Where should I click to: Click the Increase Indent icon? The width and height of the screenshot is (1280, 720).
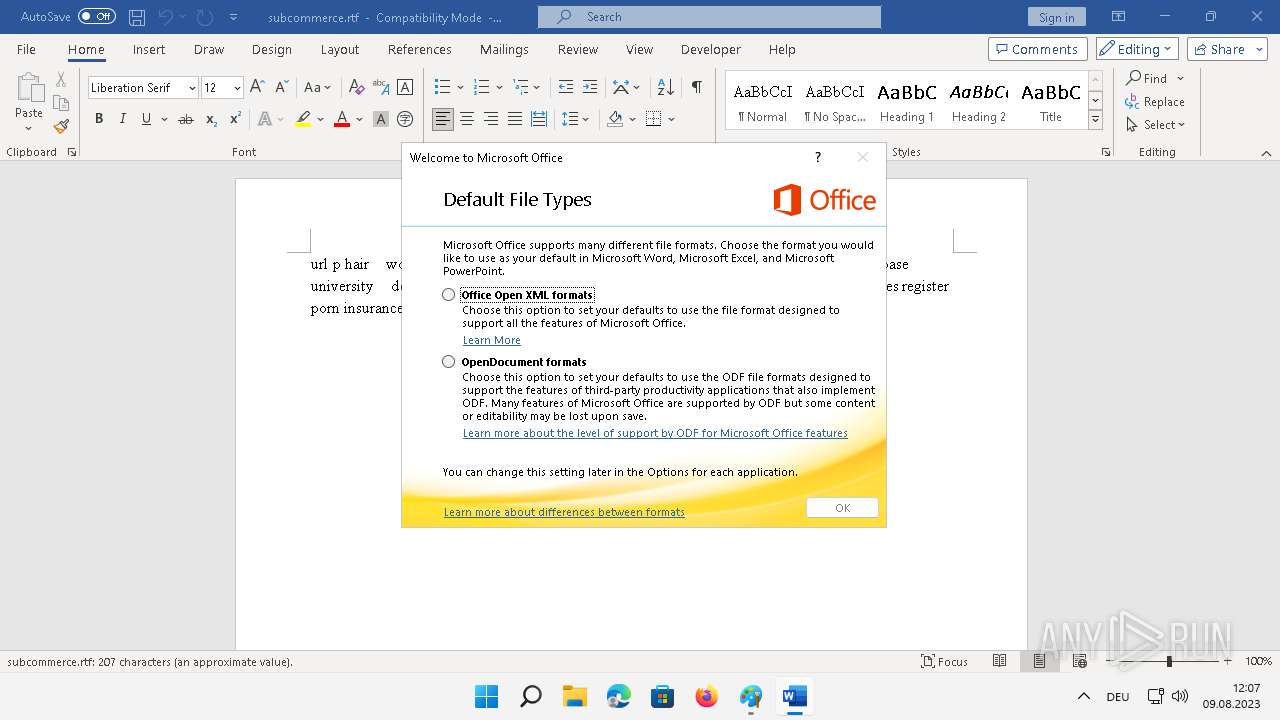pos(590,88)
